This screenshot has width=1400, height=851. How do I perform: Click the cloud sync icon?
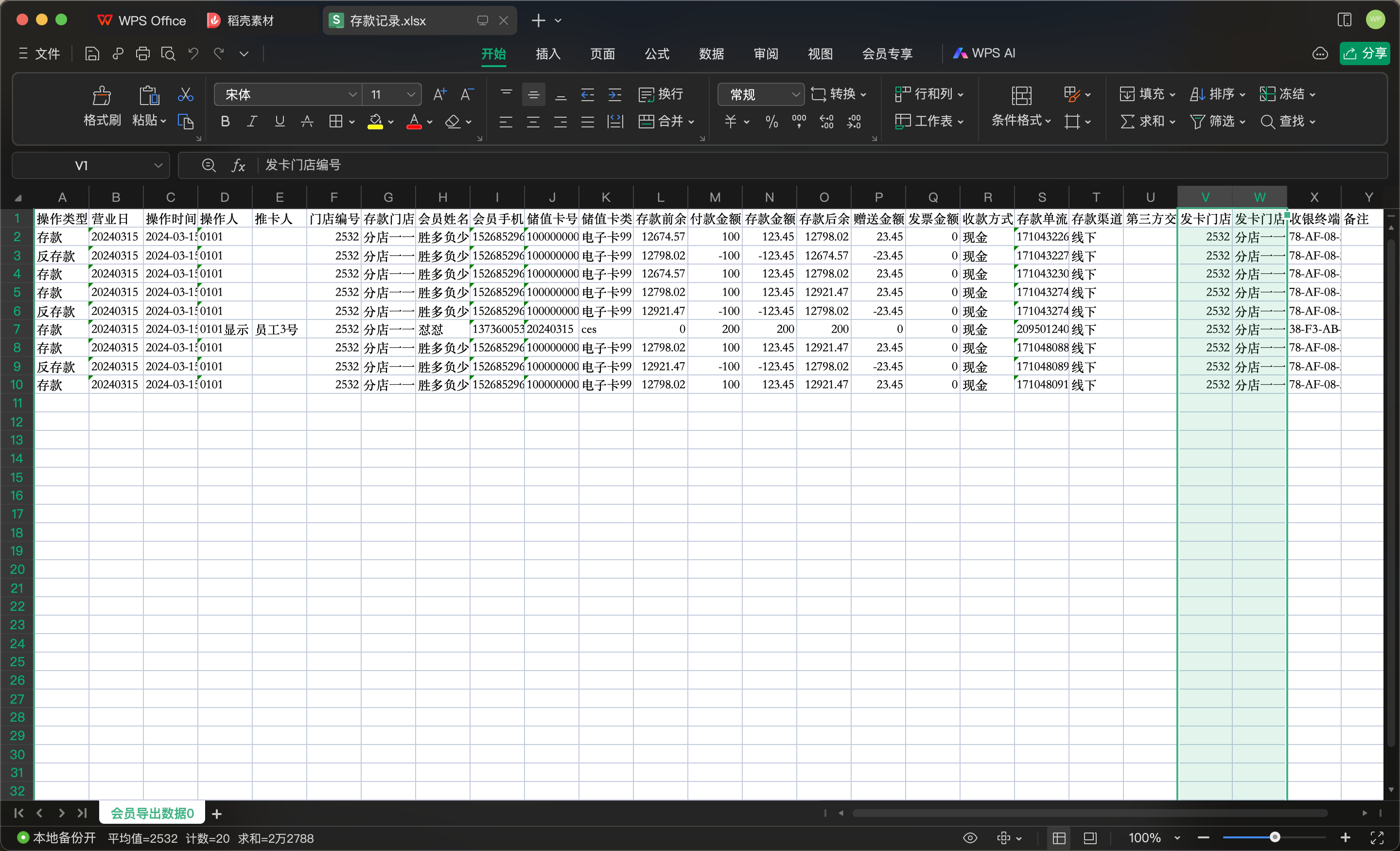tap(1320, 53)
